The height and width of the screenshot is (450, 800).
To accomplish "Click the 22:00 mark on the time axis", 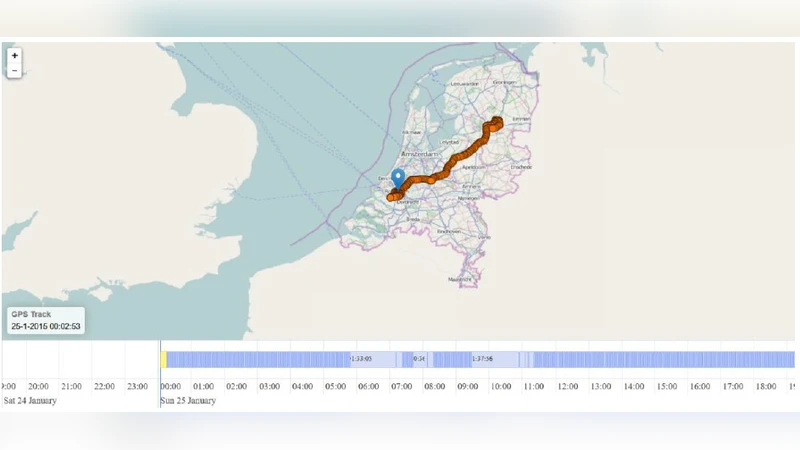I will click(104, 386).
